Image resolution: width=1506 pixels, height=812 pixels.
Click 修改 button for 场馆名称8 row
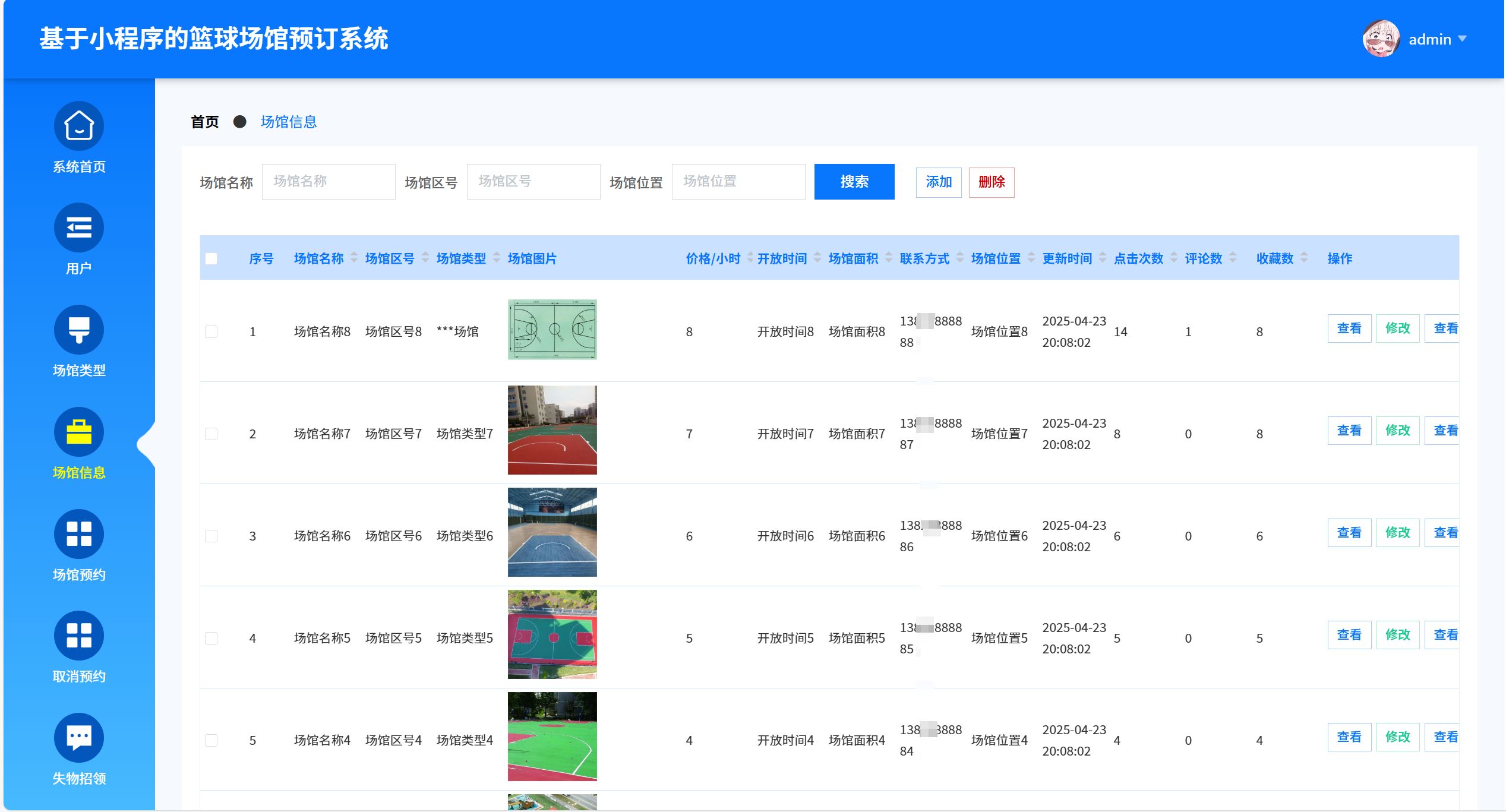[1398, 328]
